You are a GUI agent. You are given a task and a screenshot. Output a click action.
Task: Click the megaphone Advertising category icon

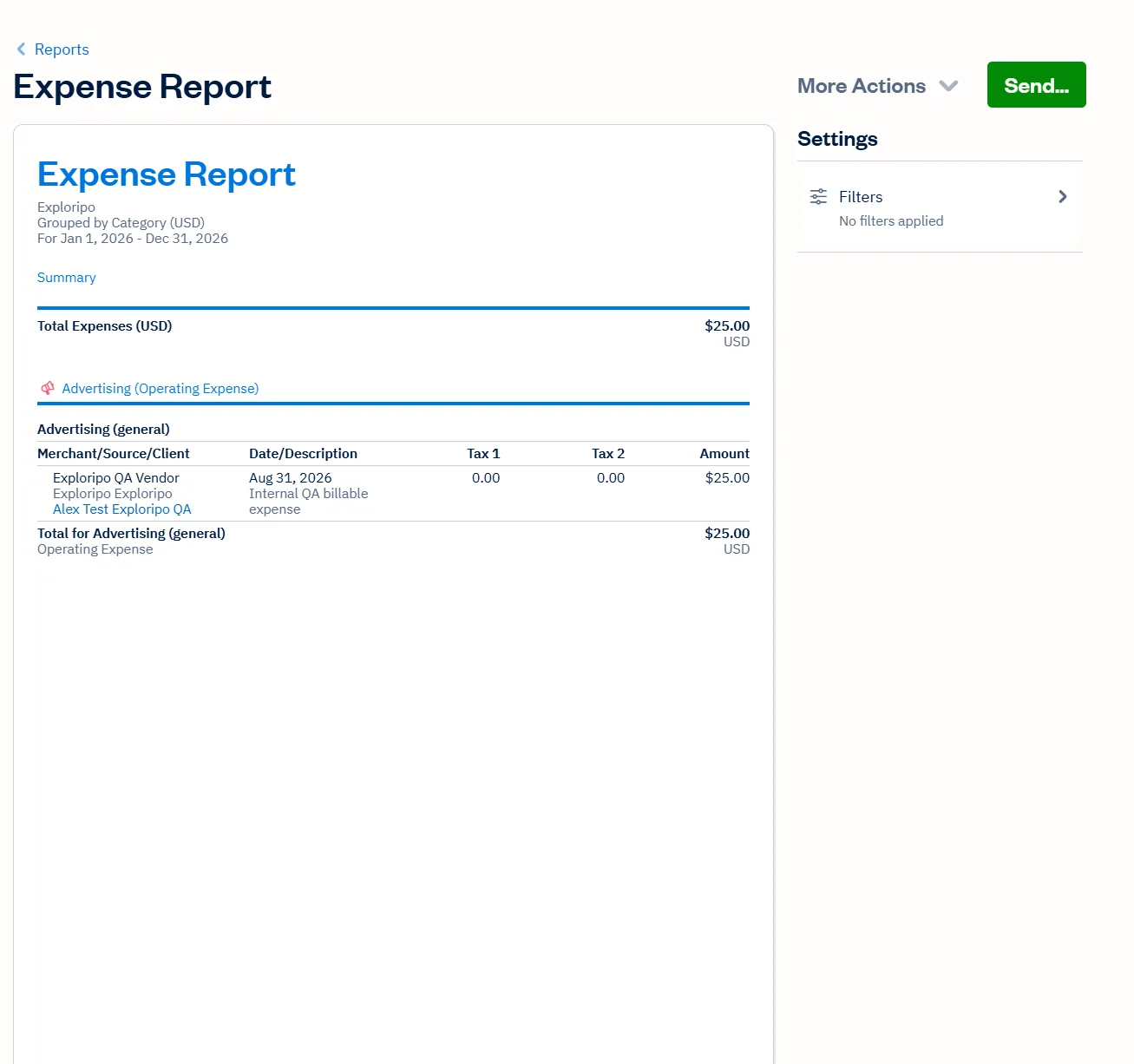click(x=48, y=388)
